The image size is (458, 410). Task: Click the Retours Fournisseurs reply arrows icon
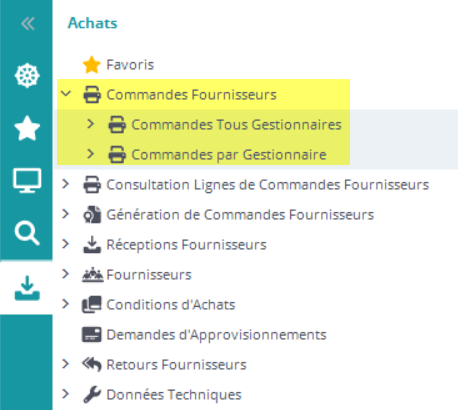[x=91, y=364]
